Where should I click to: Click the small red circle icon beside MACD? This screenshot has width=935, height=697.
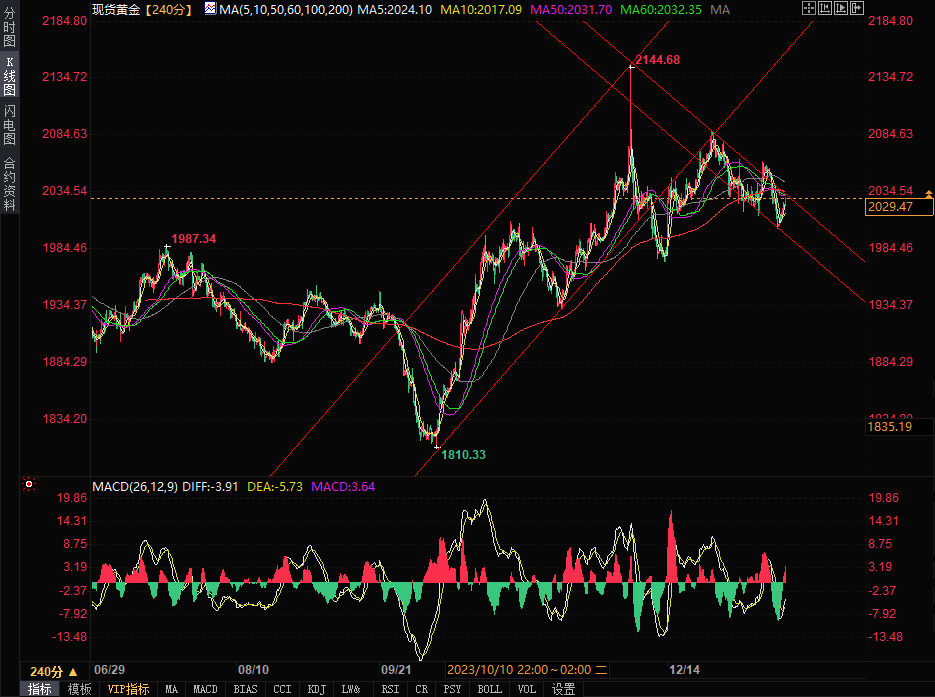click(x=29, y=485)
